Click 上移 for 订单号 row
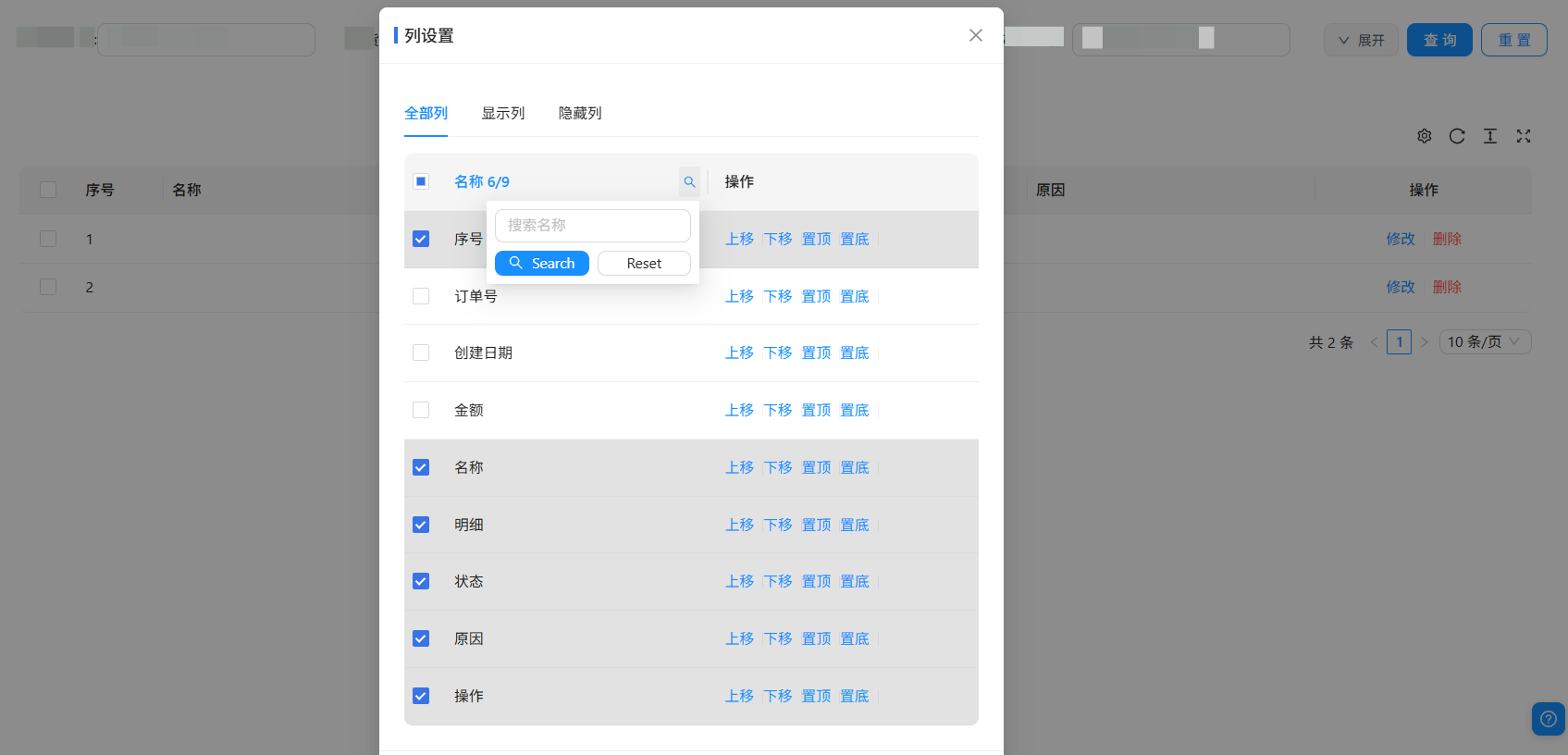This screenshot has height=755, width=1568. pos(739,296)
